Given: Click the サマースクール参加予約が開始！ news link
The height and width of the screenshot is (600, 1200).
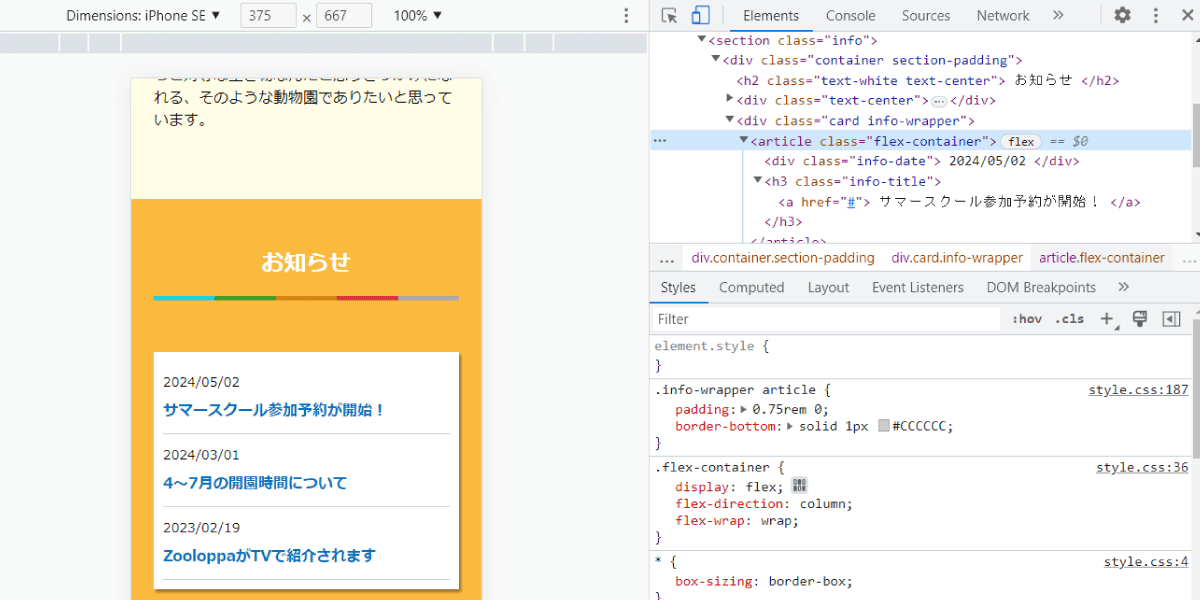Looking at the screenshot, I should (x=275, y=410).
